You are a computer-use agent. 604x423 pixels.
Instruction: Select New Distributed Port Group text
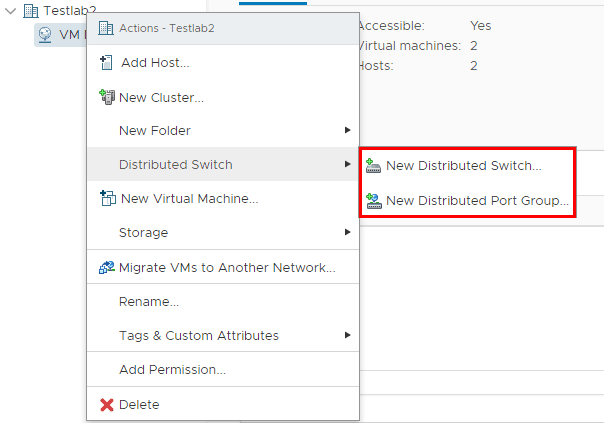point(477,200)
